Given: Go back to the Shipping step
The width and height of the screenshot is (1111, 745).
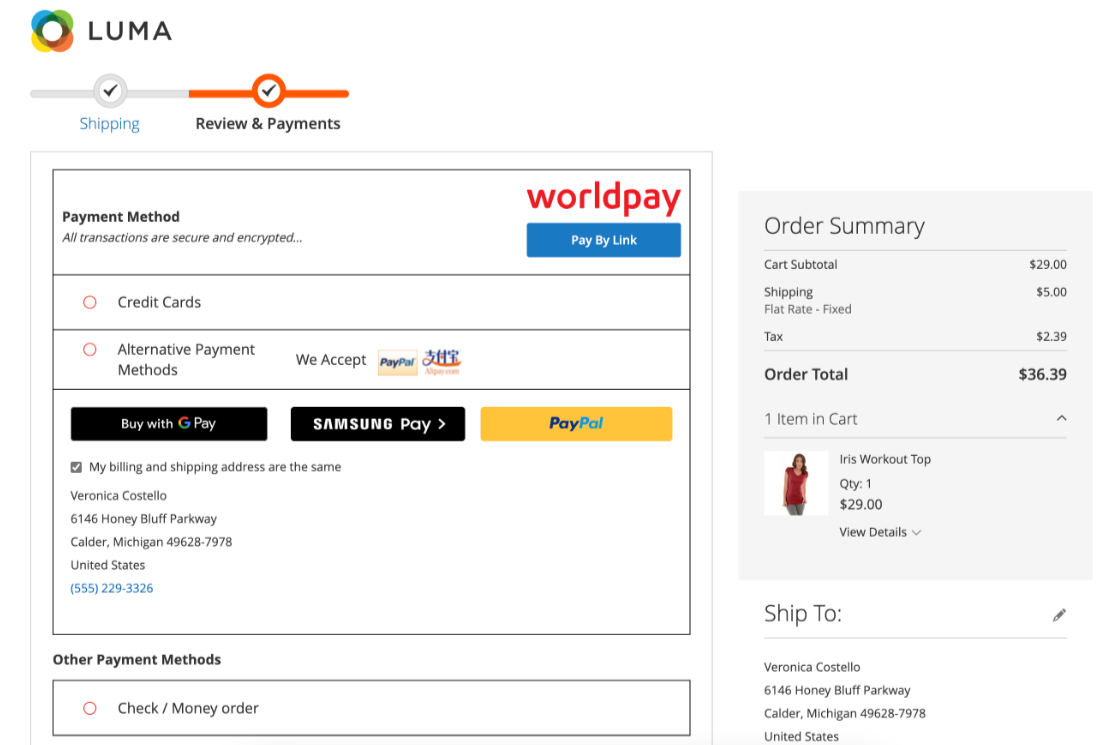Looking at the screenshot, I should [x=110, y=123].
